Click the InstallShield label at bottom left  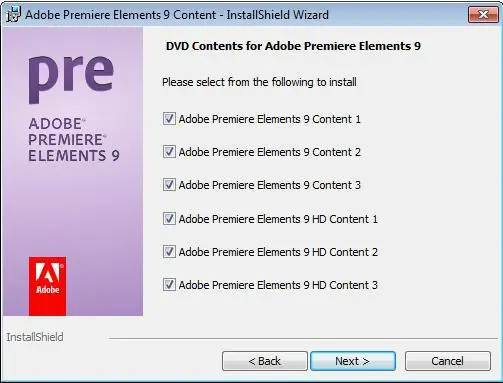coord(35,337)
